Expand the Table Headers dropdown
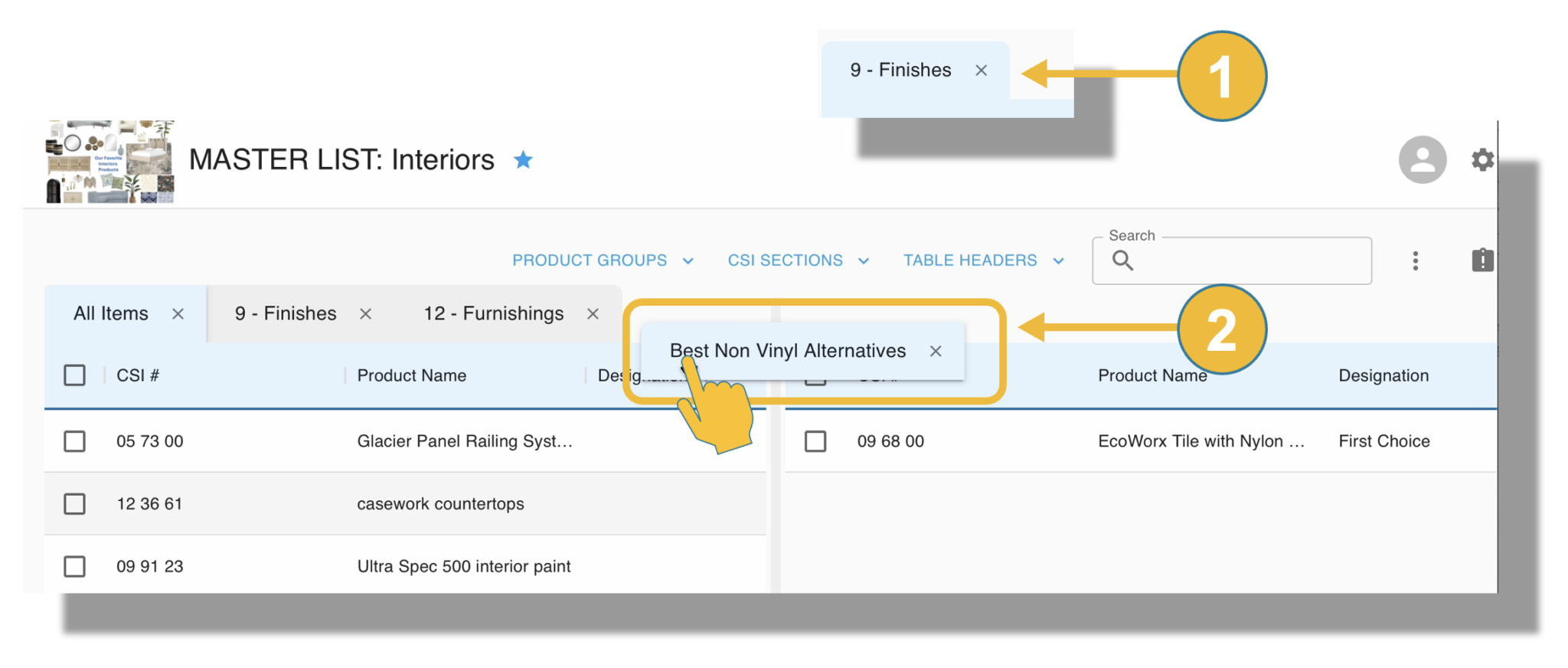 point(983,260)
